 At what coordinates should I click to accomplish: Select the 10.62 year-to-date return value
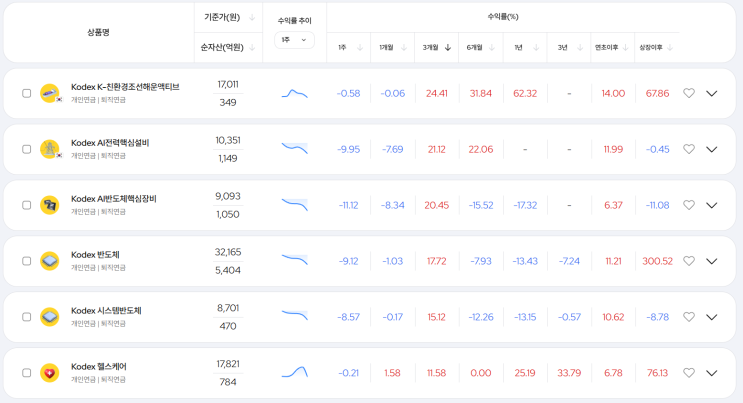(613, 317)
